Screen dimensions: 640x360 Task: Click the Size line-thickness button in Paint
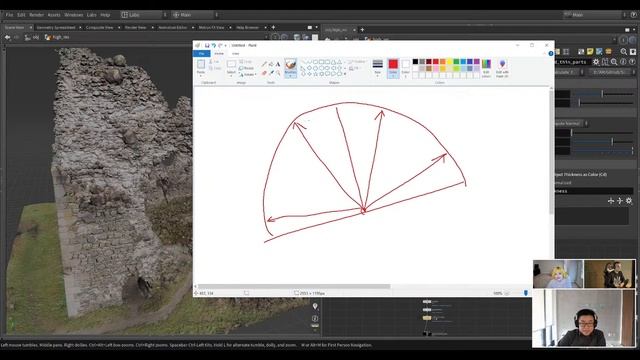[x=378, y=68]
